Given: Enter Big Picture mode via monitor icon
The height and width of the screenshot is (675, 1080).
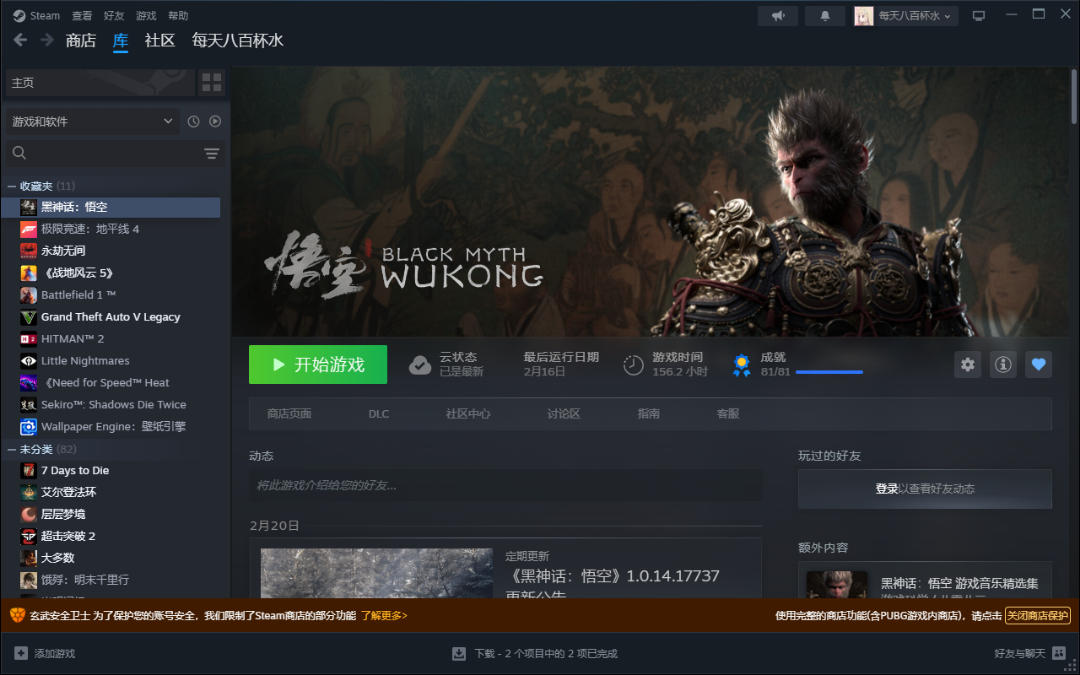Looking at the screenshot, I should tap(979, 16).
